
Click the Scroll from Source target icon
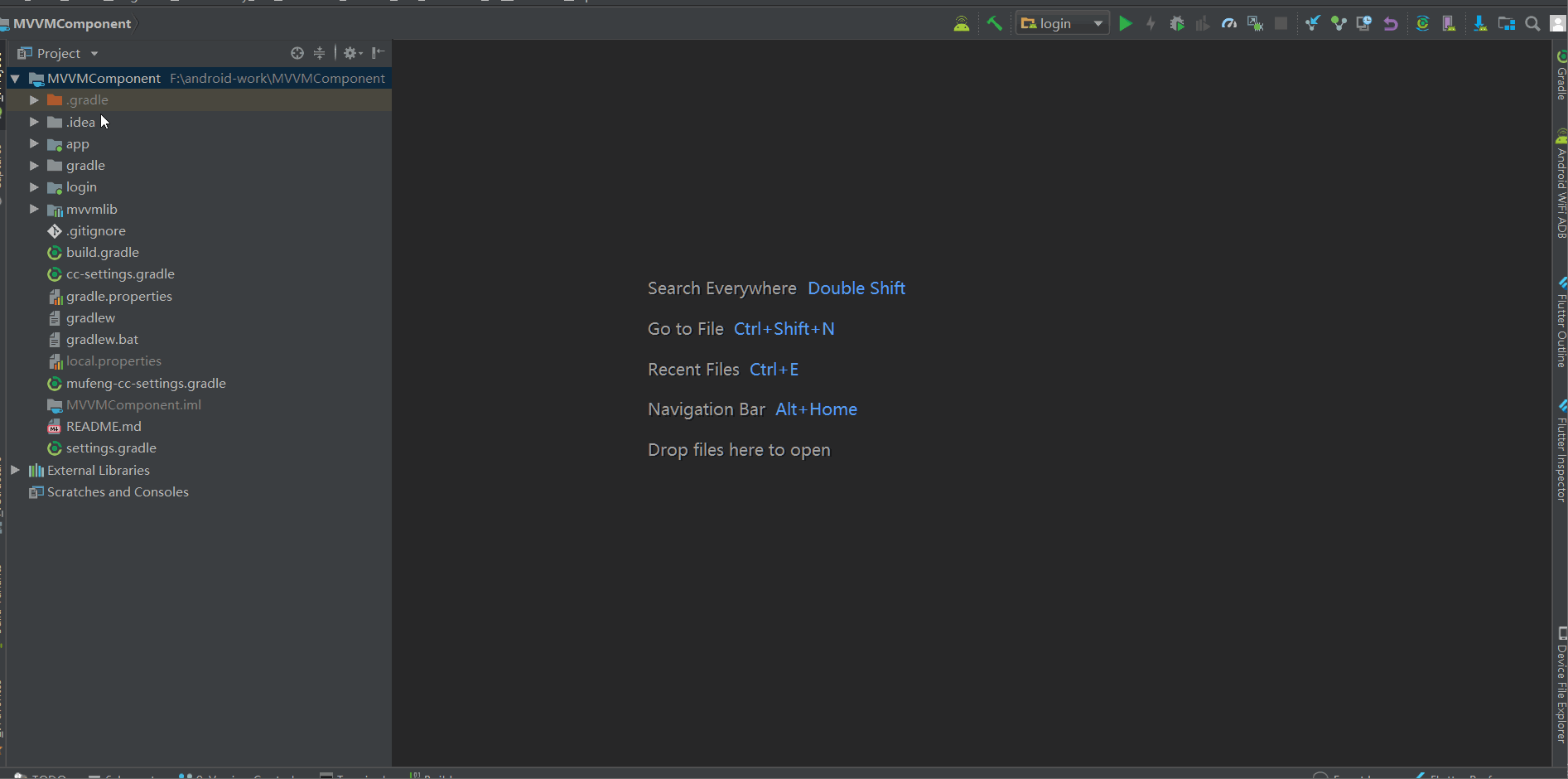coord(297,53)
